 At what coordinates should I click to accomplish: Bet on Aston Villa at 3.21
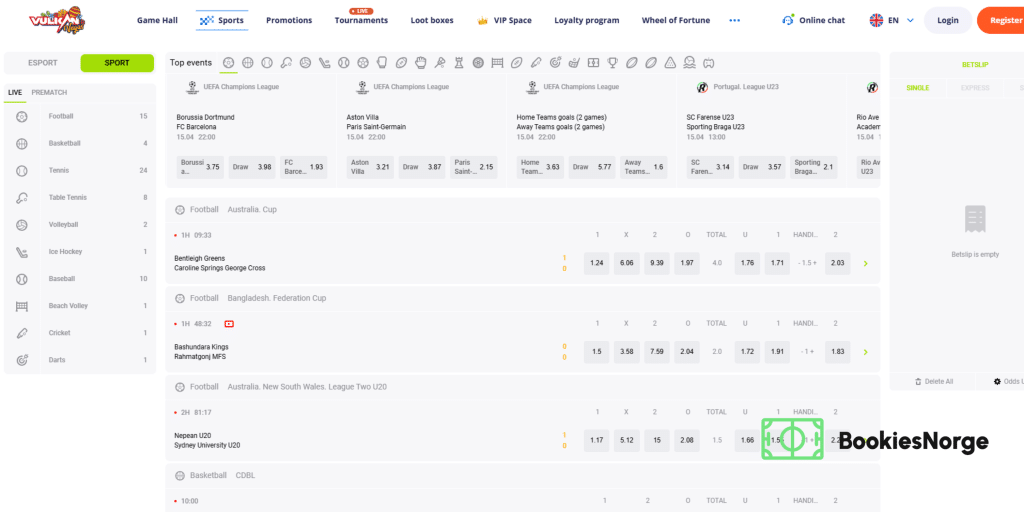pyautogui.click(x=370, y=167)
